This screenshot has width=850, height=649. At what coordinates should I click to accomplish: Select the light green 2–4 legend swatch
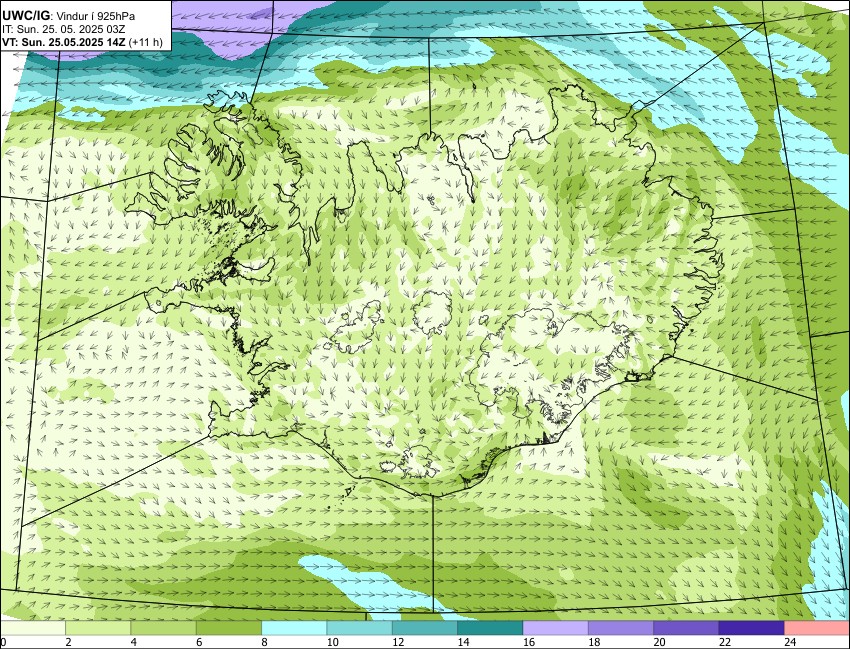click(98, 628)
